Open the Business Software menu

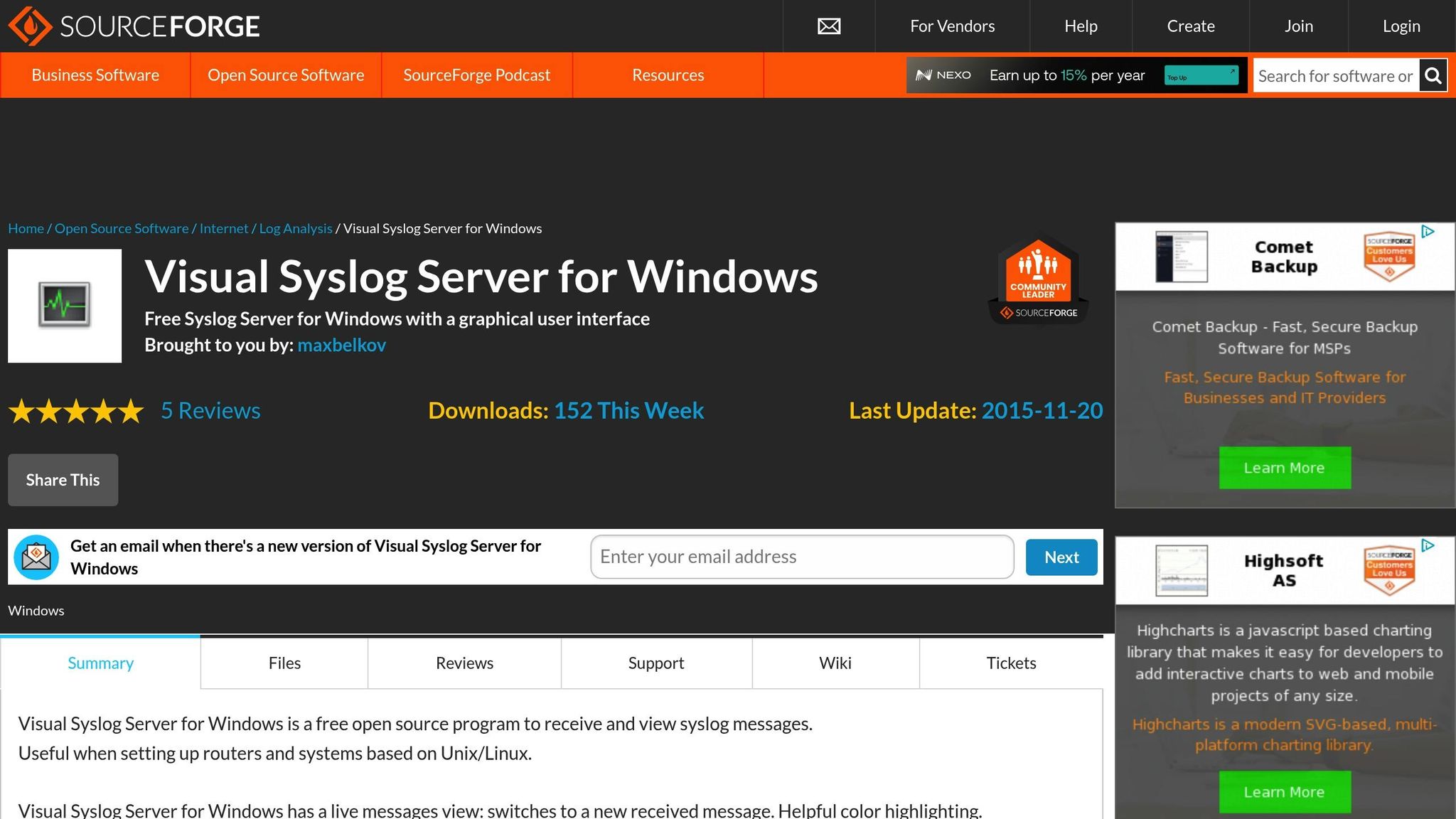pos(95,75)
